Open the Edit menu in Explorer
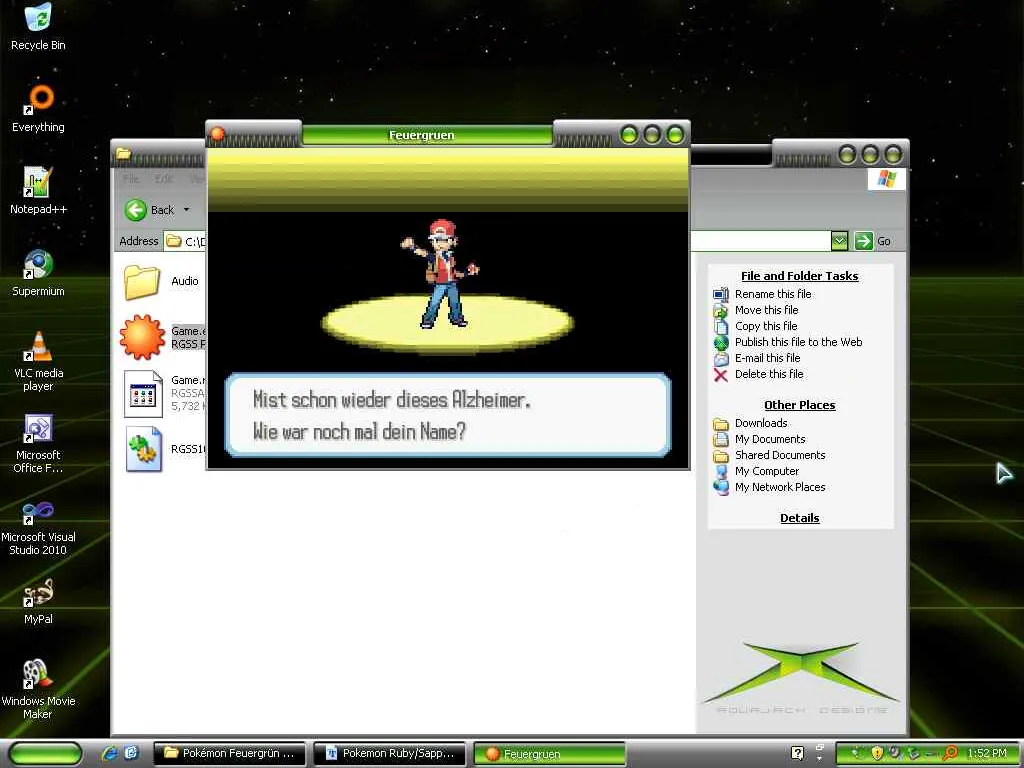 [x=164, y=179]
